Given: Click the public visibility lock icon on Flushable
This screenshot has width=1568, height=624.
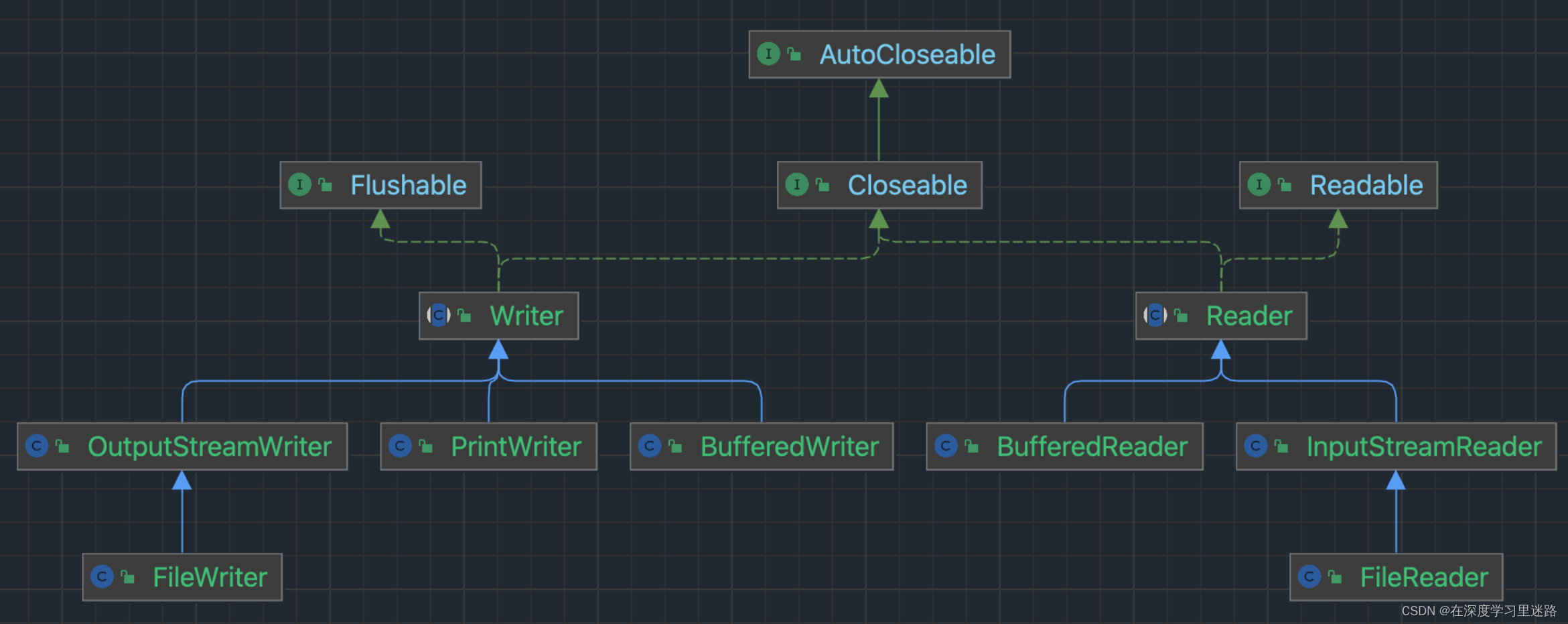Looking at the screenshot, I should click(326, 185).
